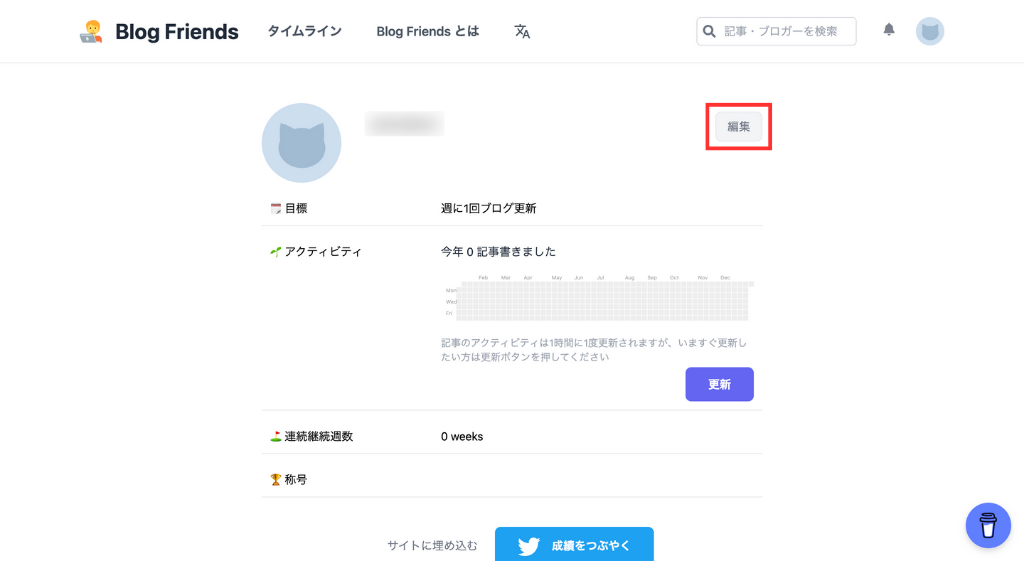Image resolution: width=1024 pixels, height=561 pixels.
Task: Click the 成績をつぶやく tweet button
Action: pyautogui.click(x=574, y=545)
